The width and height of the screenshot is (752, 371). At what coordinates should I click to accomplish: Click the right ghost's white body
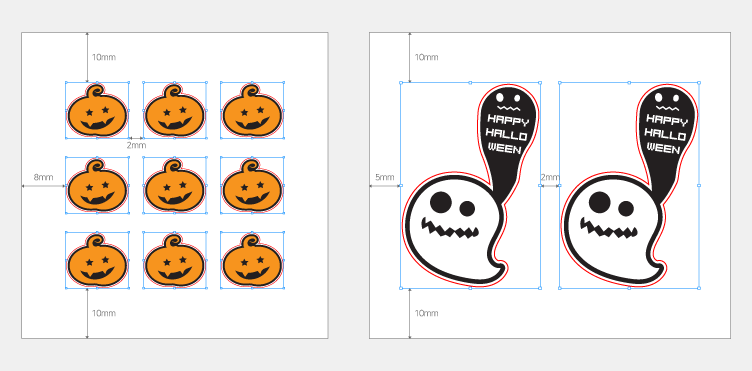608,249
